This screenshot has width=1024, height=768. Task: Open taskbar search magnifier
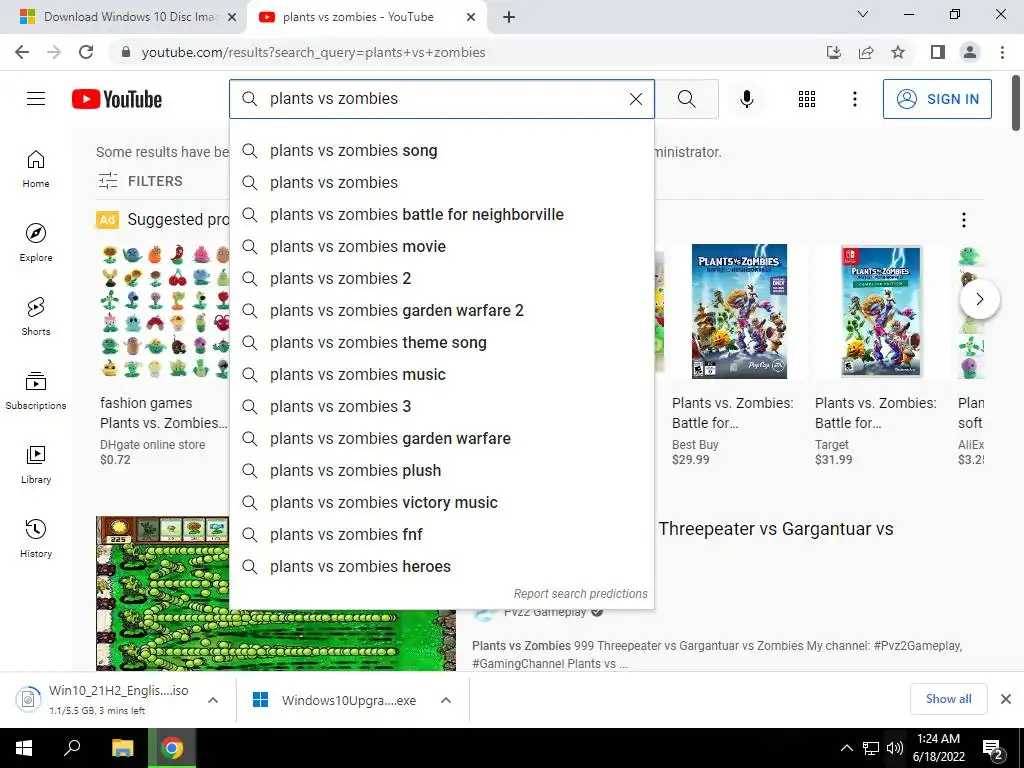click(72, 748)
